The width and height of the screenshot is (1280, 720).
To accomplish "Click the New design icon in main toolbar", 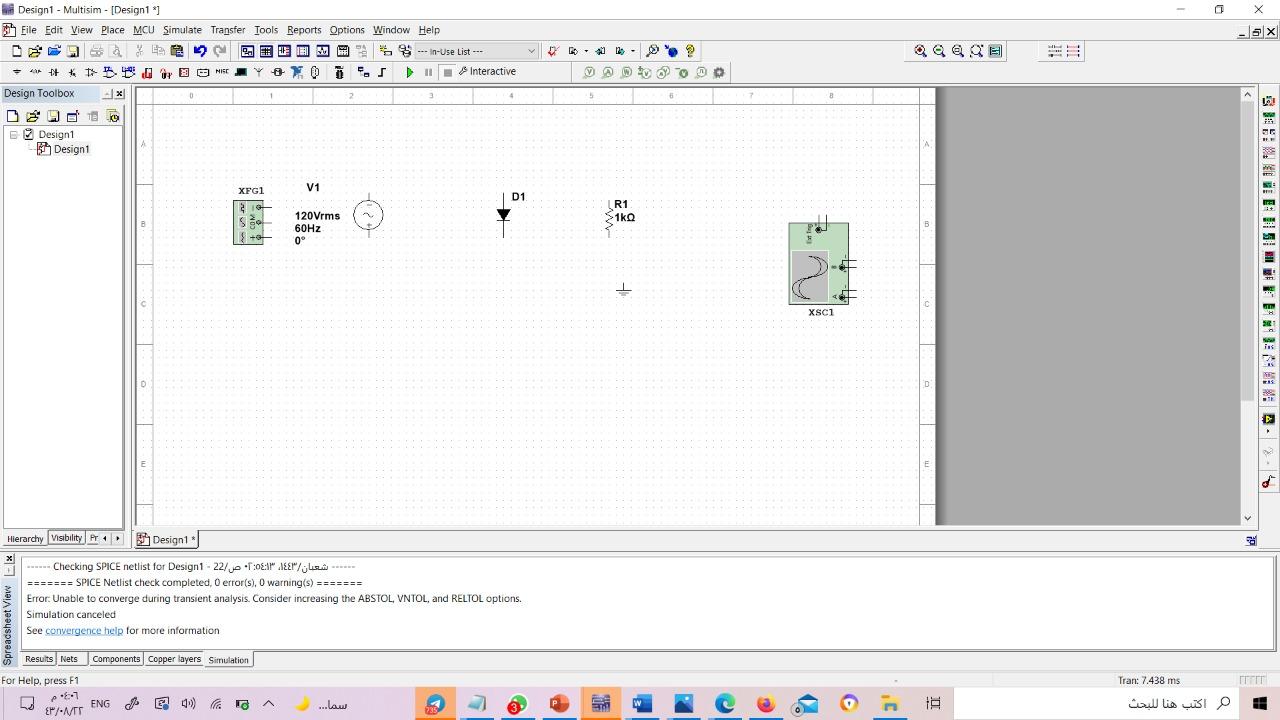I will pos(16,51).
